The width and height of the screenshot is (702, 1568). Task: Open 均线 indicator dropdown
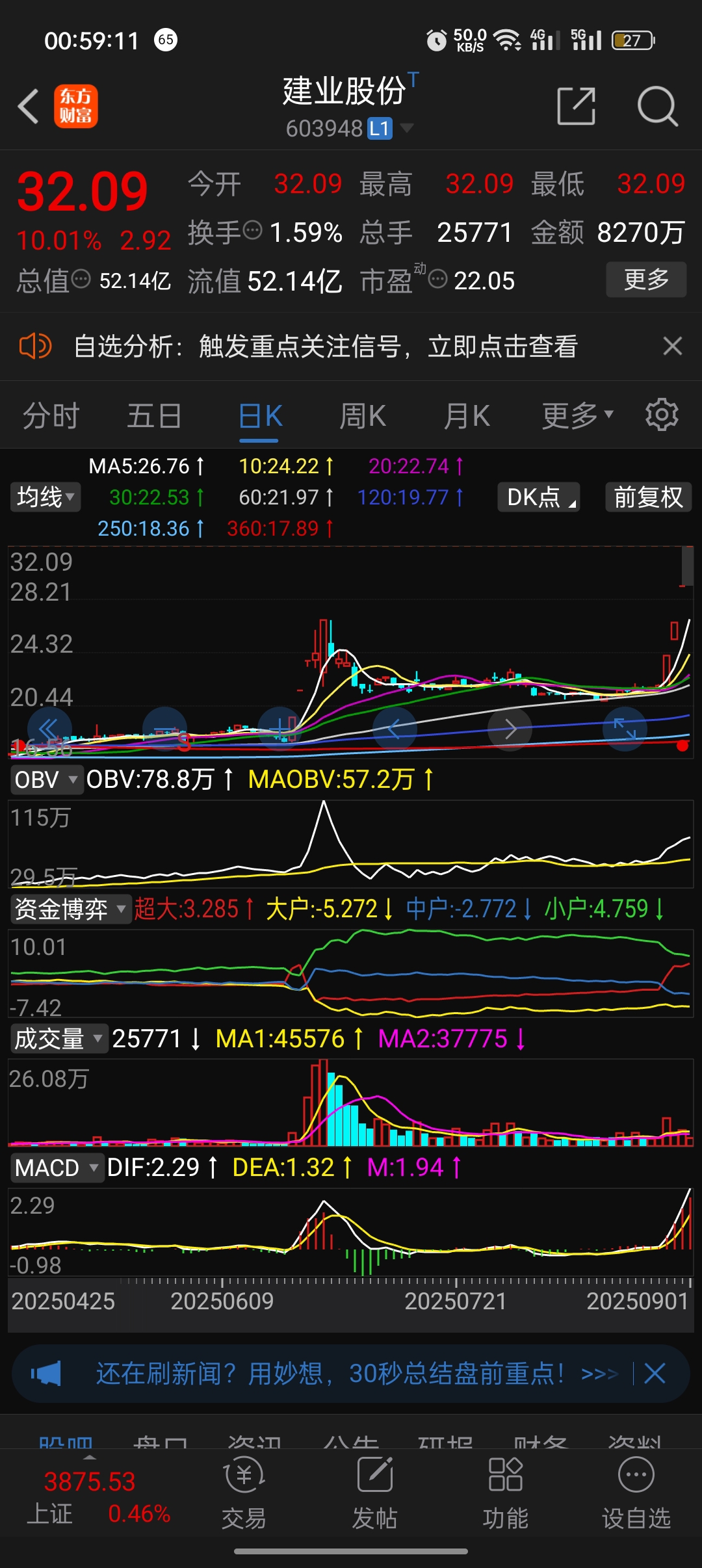pyautogui.click(x=45, y=497)
